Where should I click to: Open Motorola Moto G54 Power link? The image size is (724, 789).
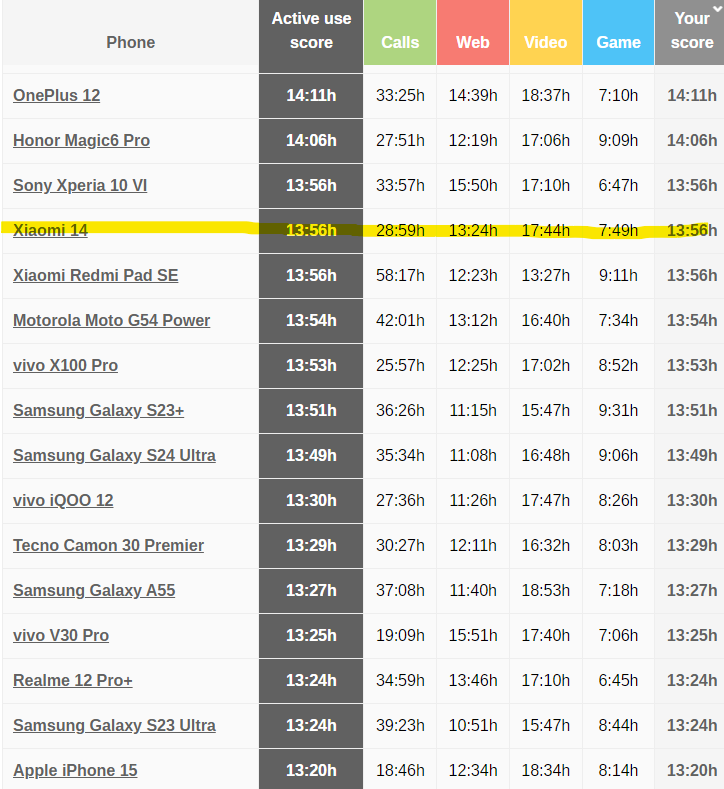click(111, 321)
